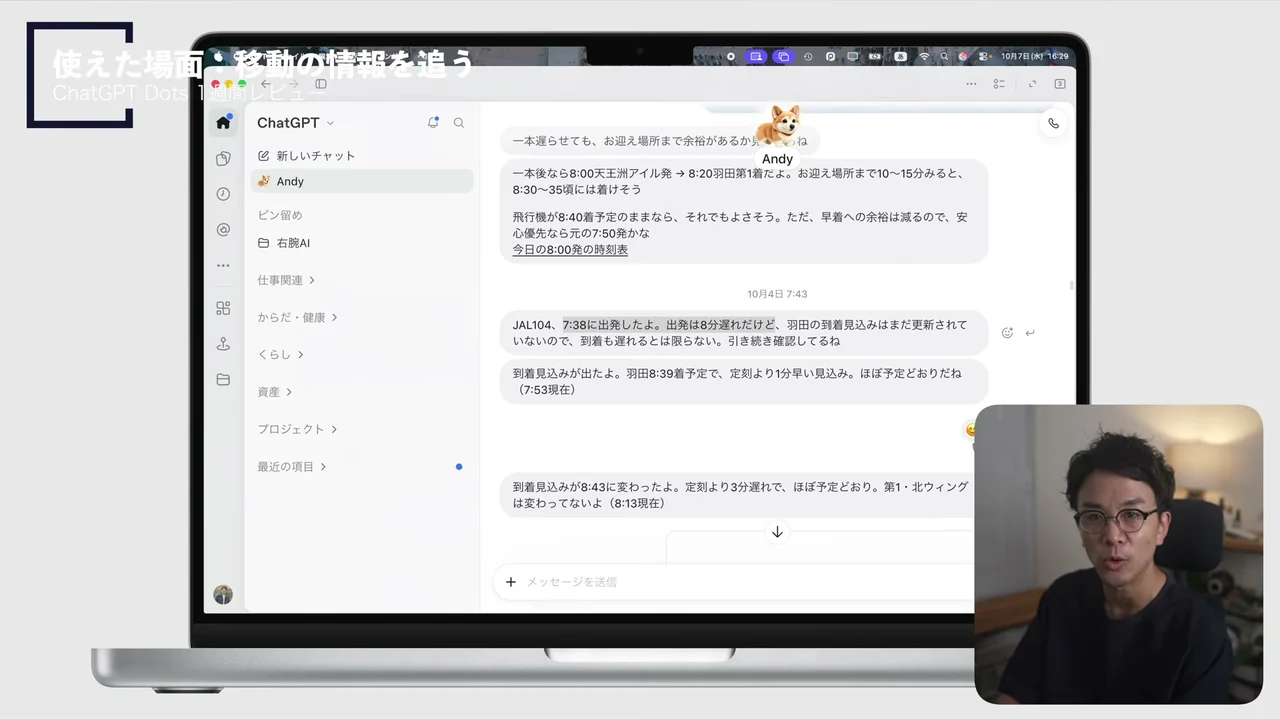Click the message starting 到着見込みが出たよ
The width and height of the screenshot is (1280, 720).
pyautogui.click(x=744, y=381)
